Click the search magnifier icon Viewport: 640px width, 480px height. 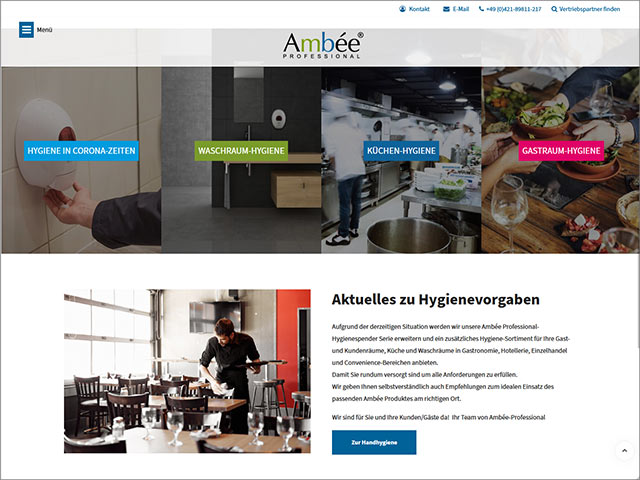click(554, 9)
